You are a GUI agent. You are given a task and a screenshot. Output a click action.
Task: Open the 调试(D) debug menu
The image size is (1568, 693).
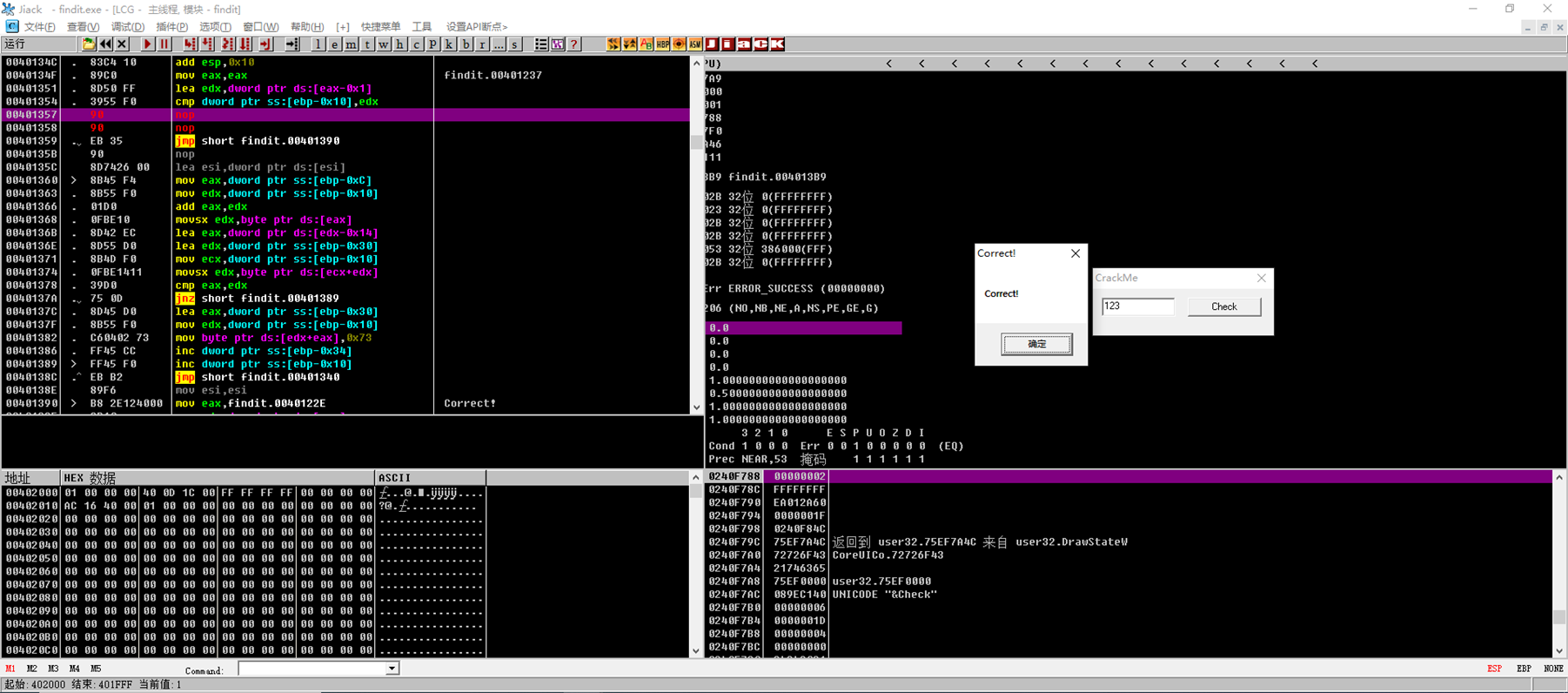(x=127, y=27)
